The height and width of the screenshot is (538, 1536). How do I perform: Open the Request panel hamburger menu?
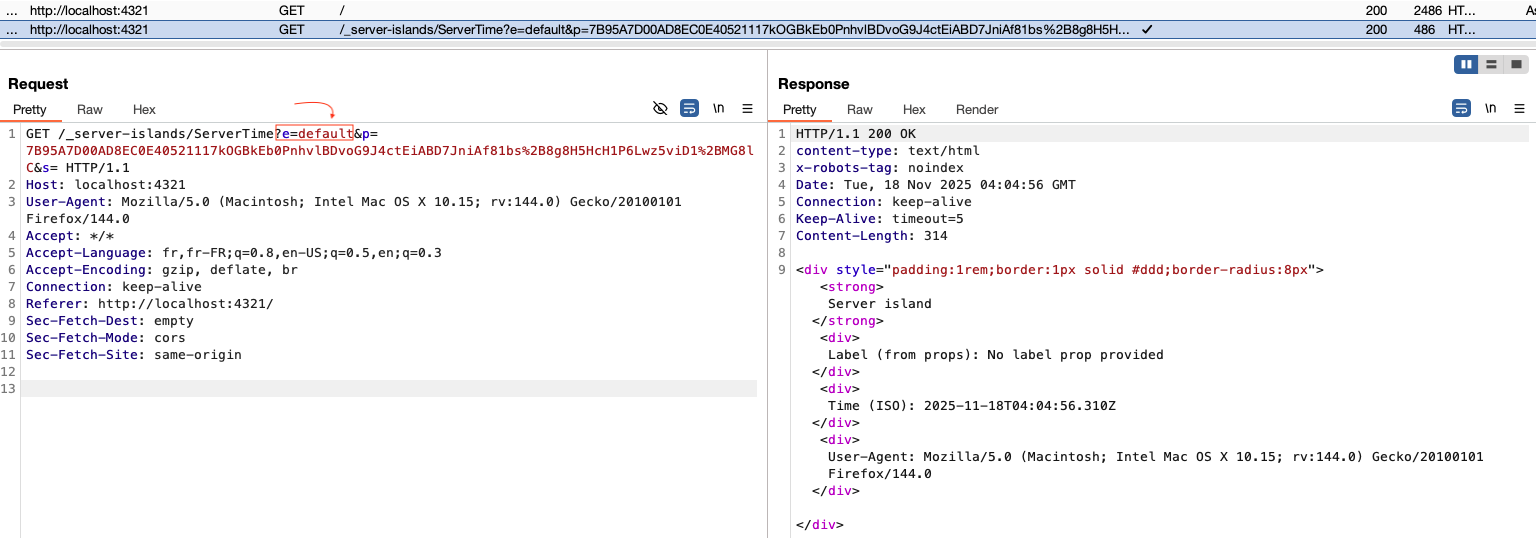[x=747, y=108]
